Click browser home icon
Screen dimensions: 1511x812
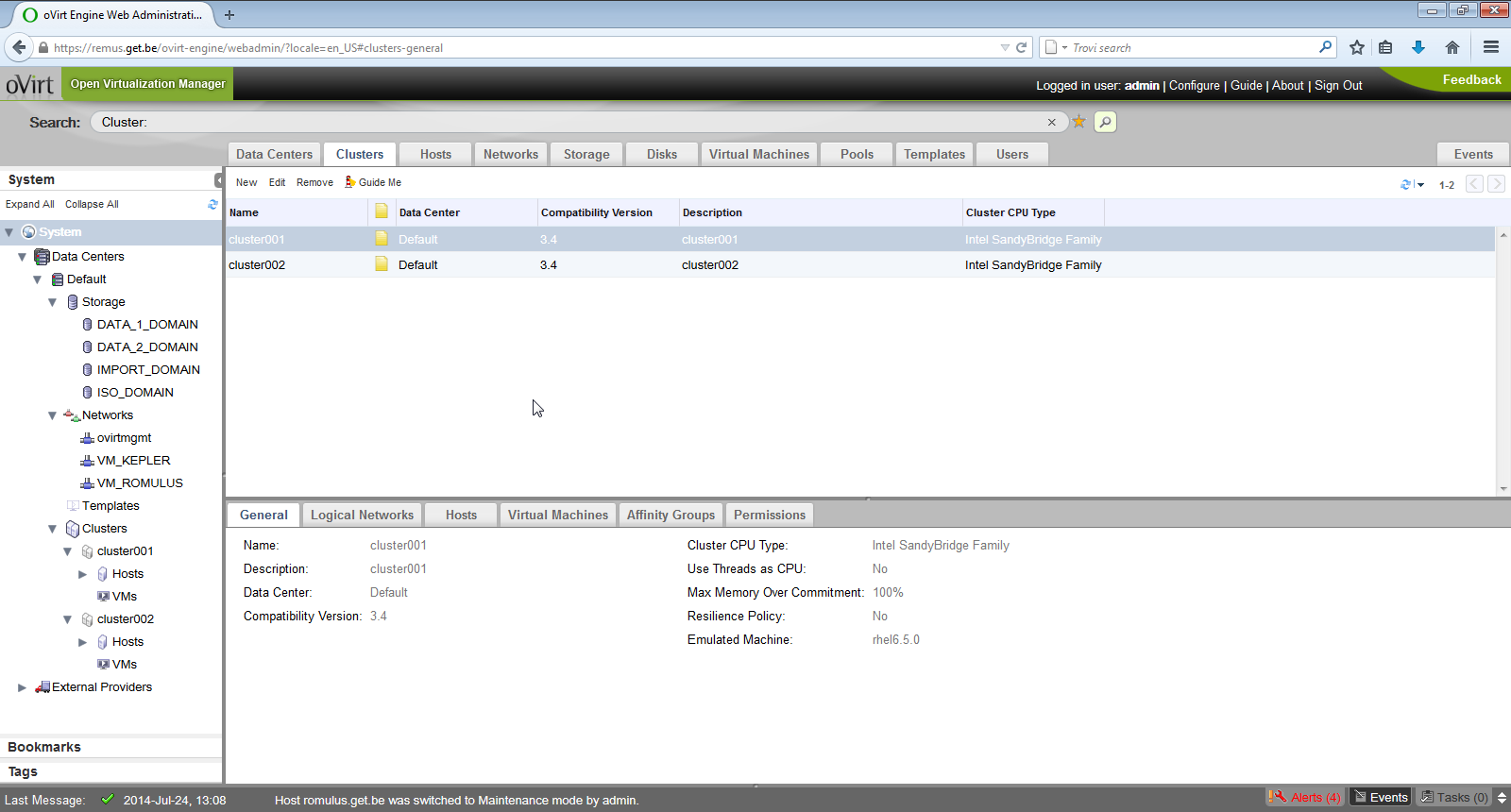pos(1452,47)
